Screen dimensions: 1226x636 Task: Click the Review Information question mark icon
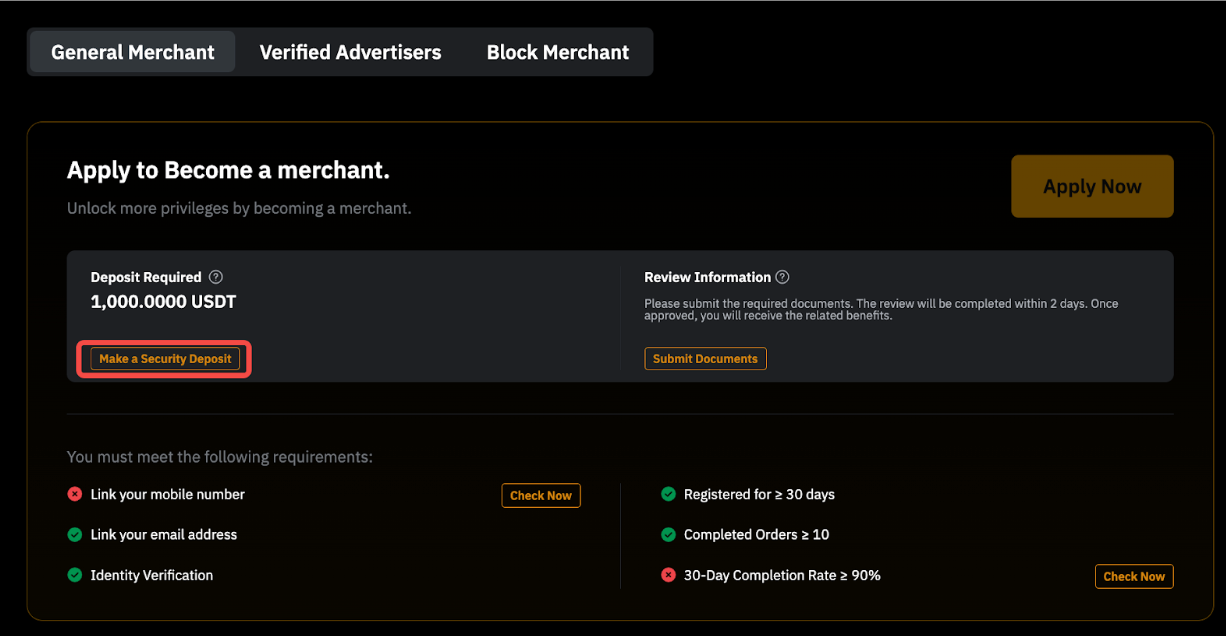(782, 277)
